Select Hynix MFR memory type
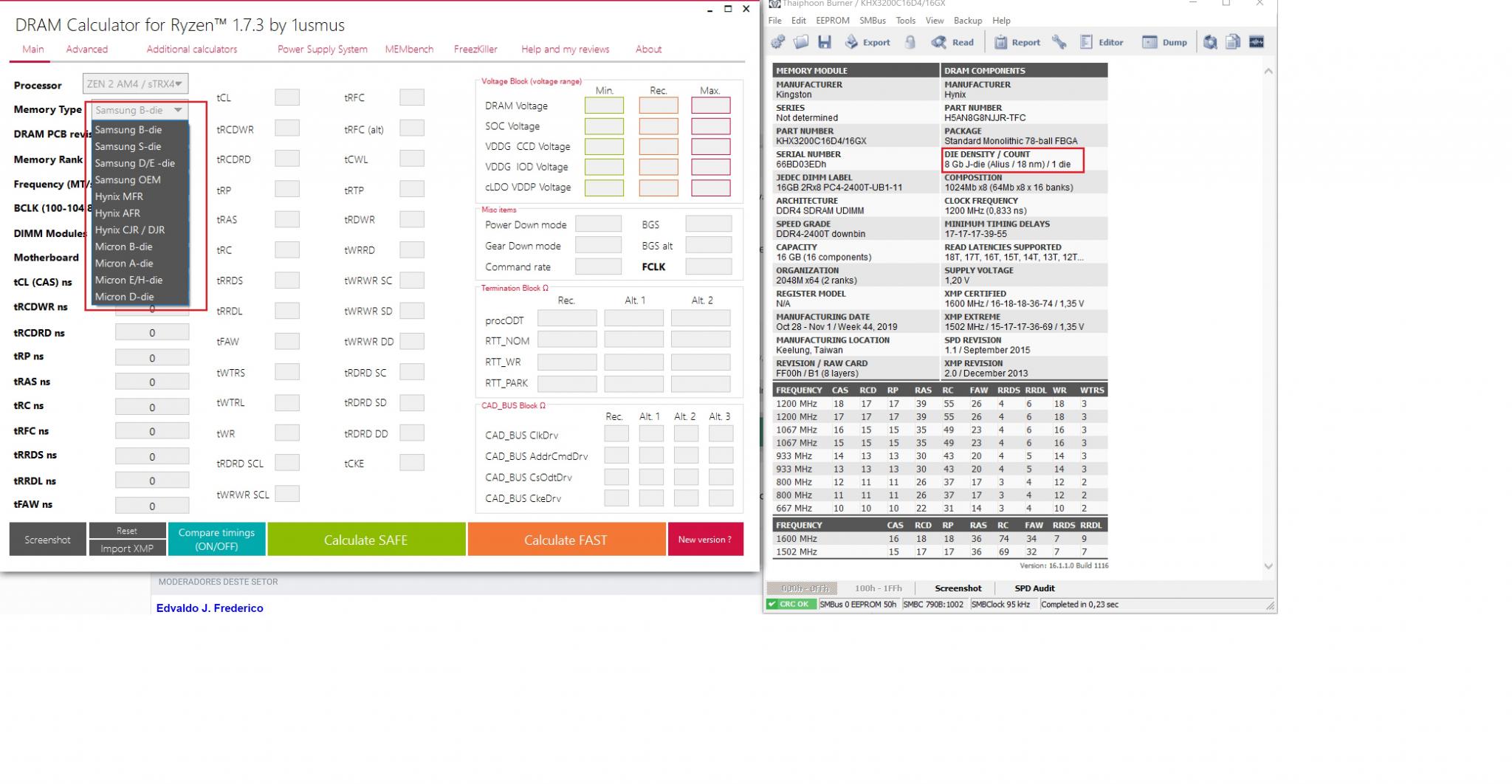Viewport: 1512px width, 784px height. pos(140,196)
